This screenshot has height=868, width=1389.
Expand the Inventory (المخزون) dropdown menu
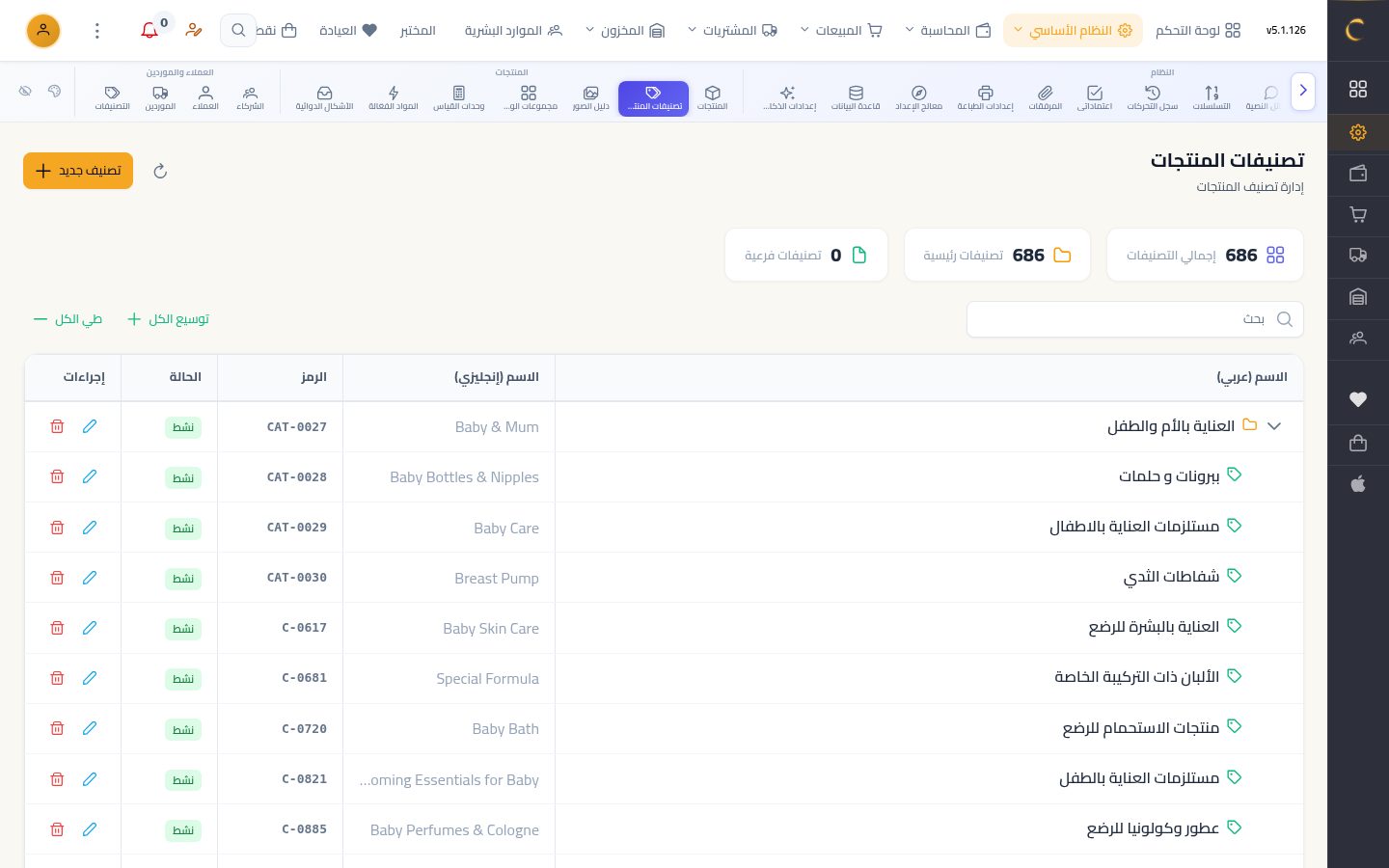tap(625, 31)
